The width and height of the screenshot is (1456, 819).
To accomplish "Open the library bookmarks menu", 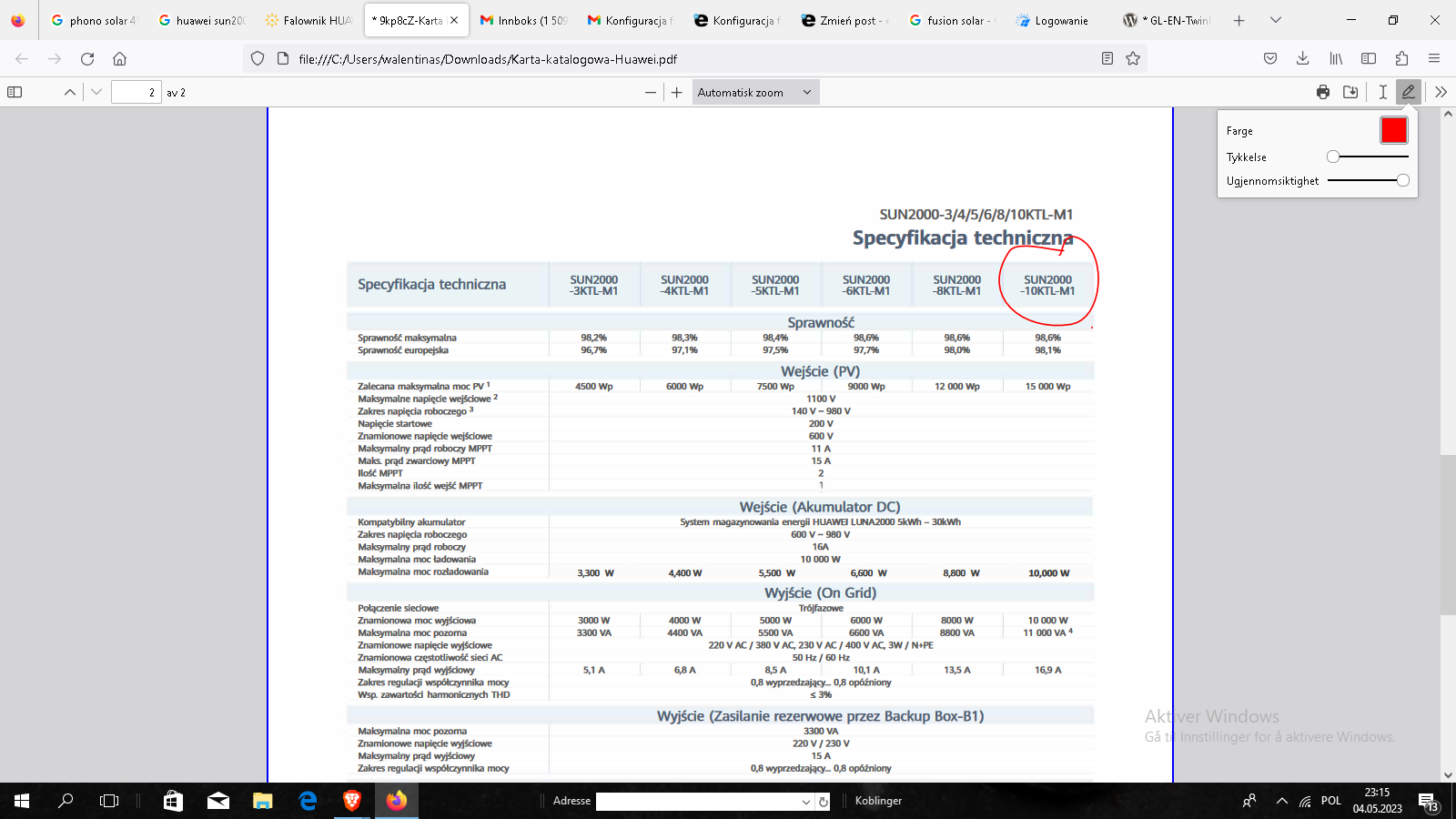I will pyautogui.click(x=1336, y=58).
